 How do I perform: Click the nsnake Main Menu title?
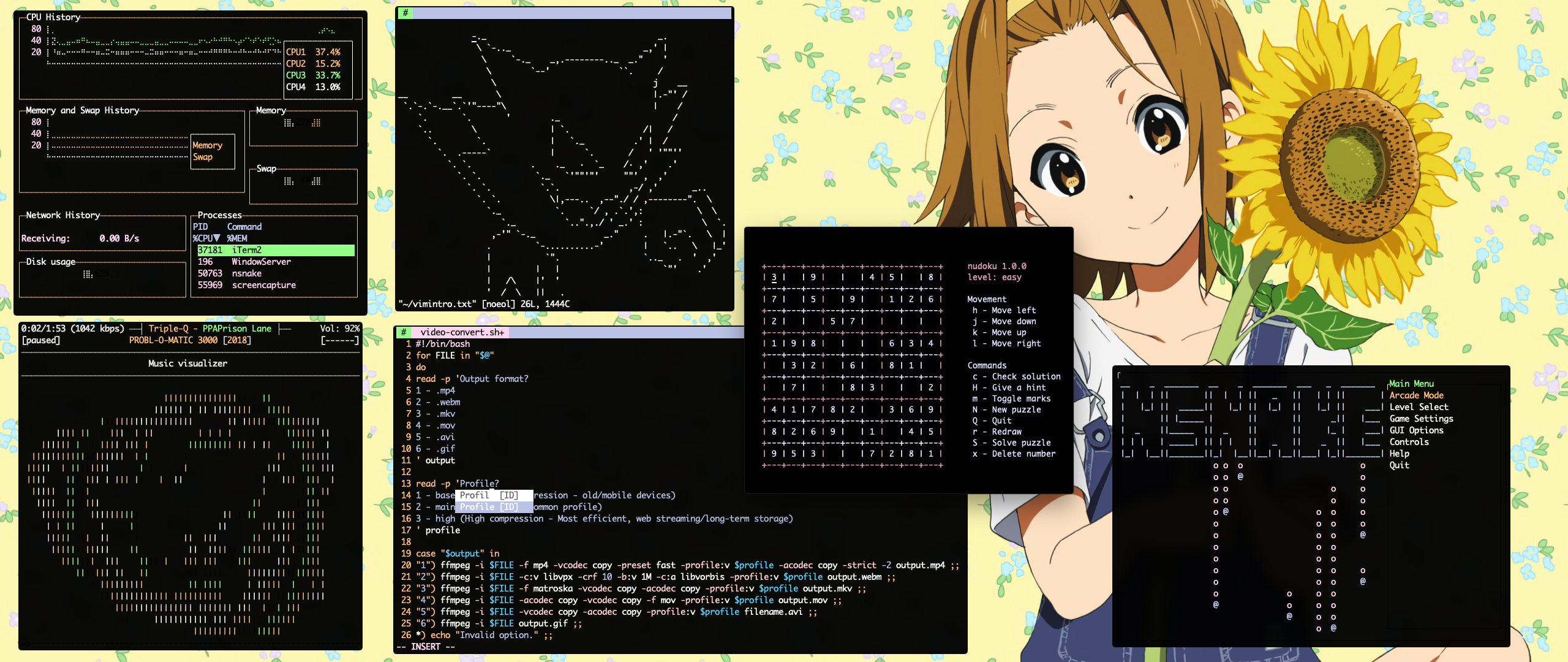1411,384
